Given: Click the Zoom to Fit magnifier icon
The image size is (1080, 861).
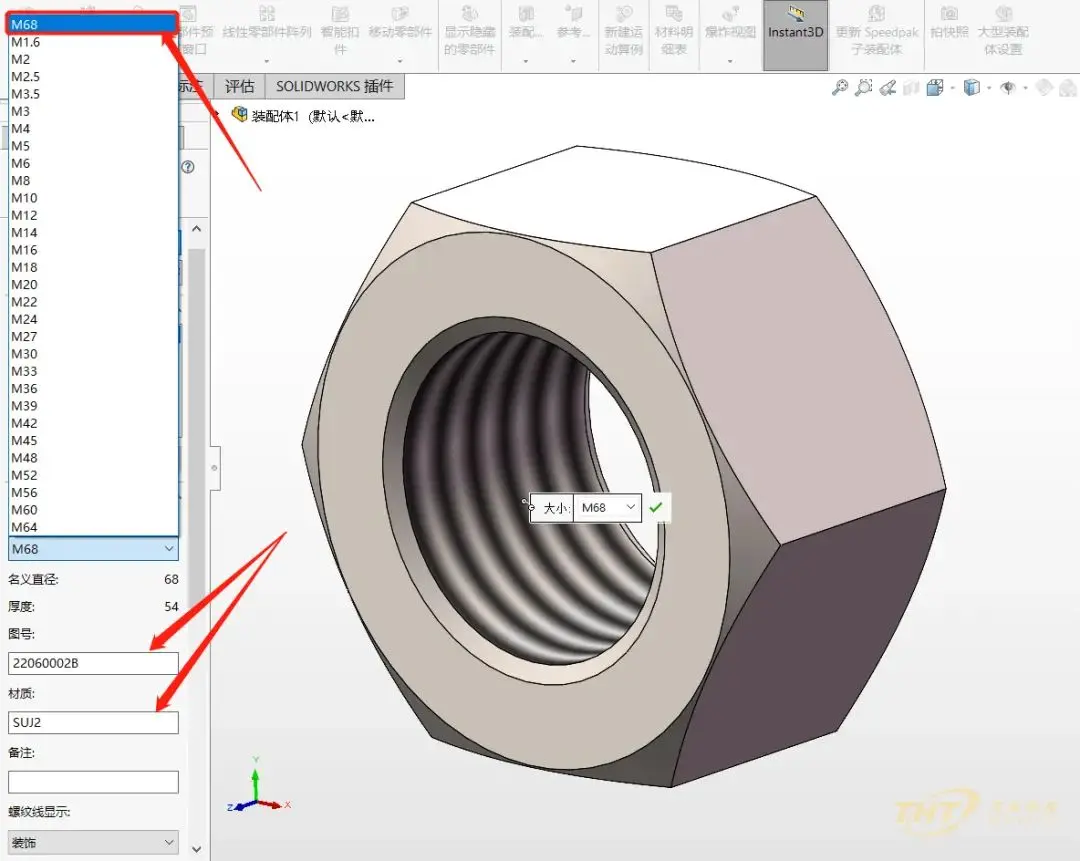Looking at the screenshot, I should (840, 87).
